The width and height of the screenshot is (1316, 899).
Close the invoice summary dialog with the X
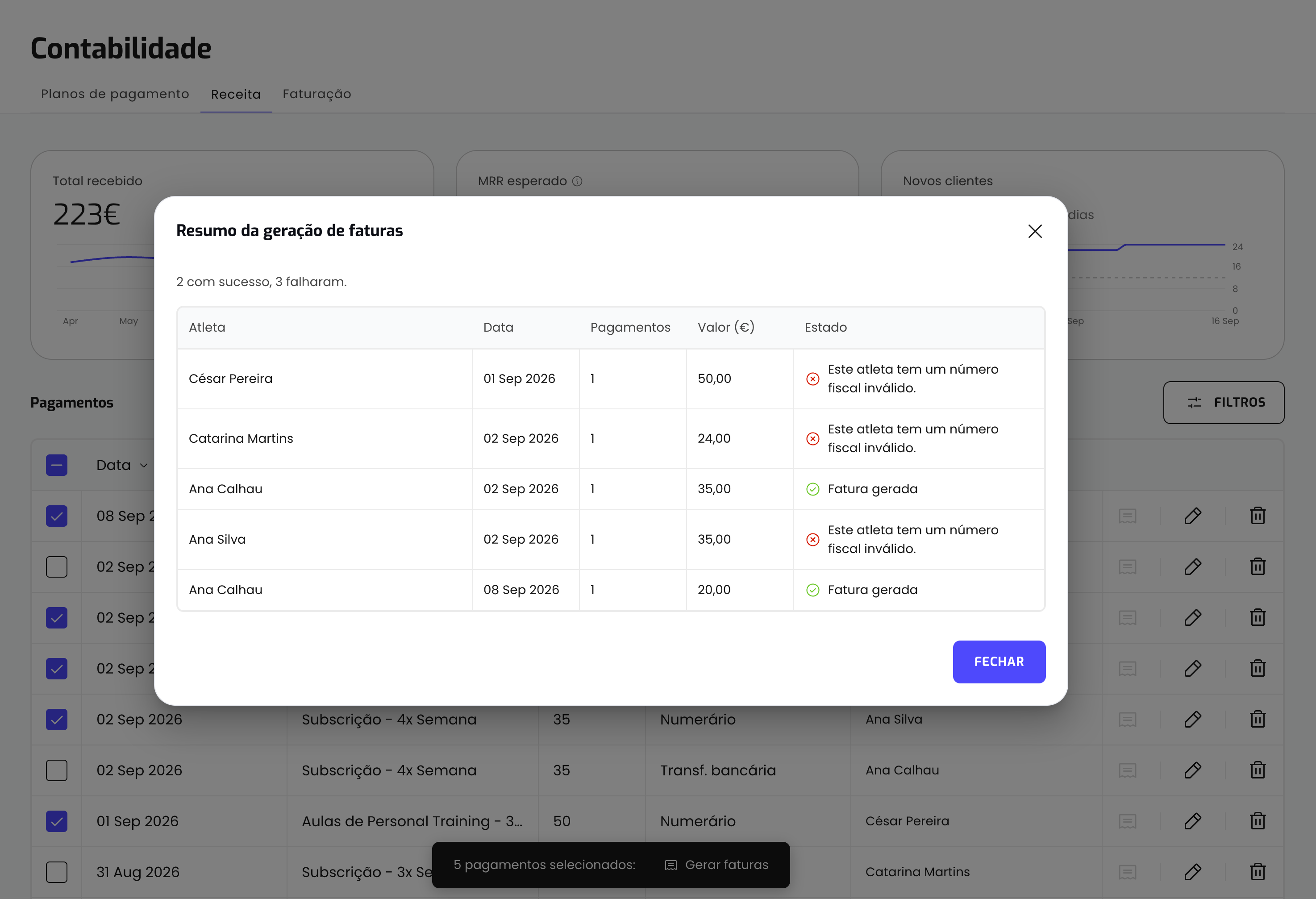click(1035, 231)
